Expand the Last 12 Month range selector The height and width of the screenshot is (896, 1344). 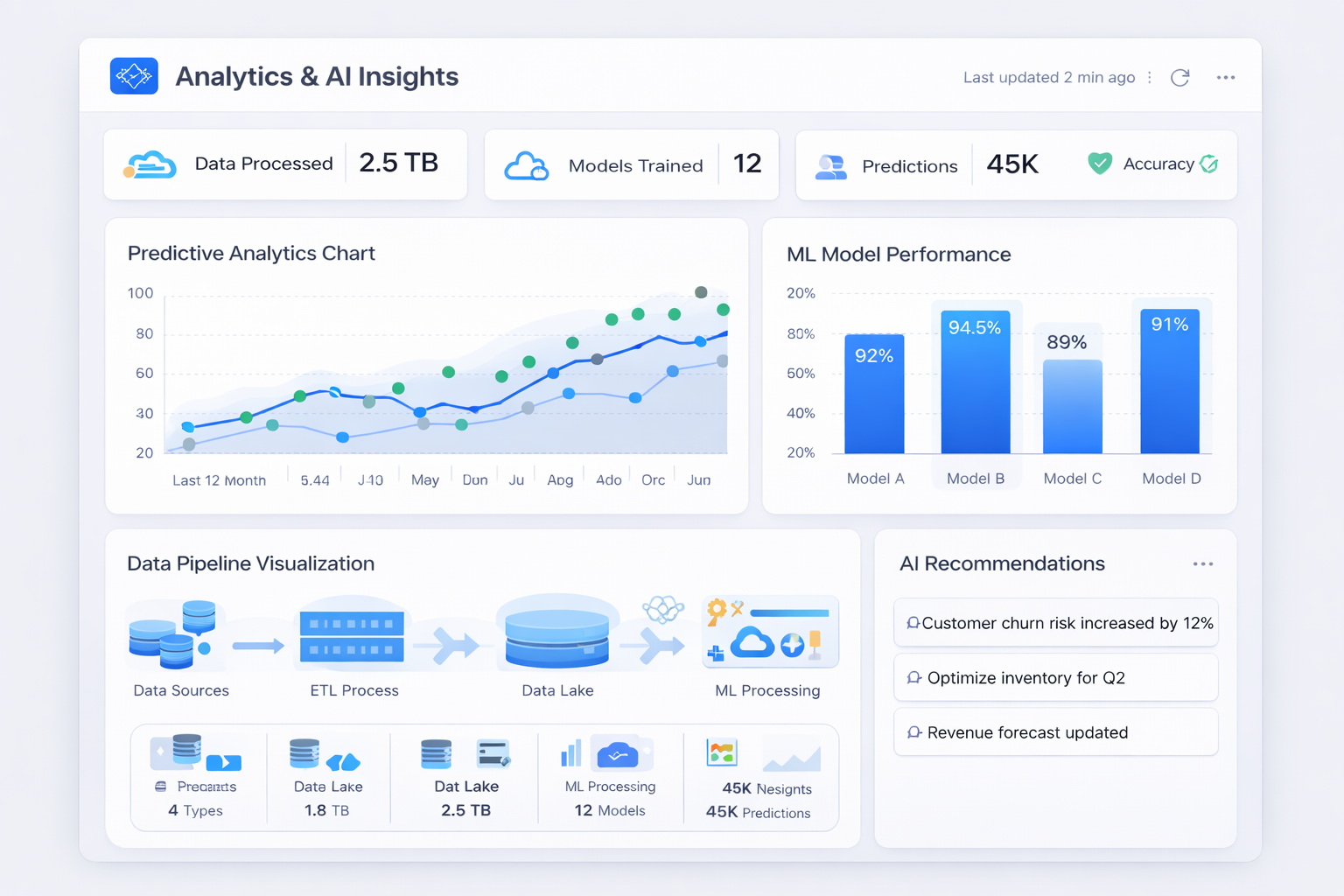click(x=219, y=479)
